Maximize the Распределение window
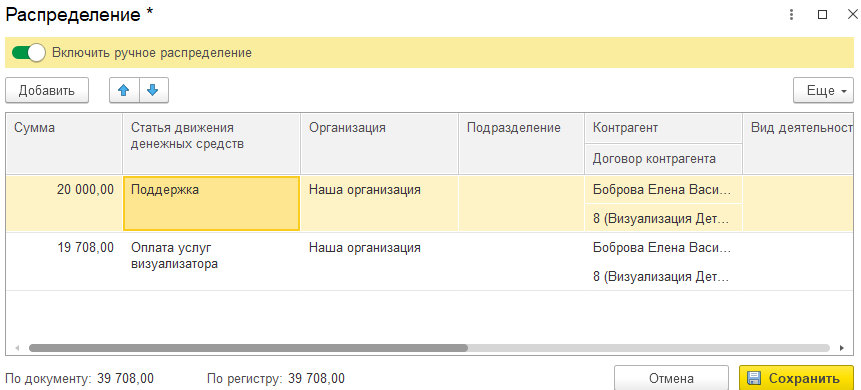The width and height of the screenshot is (861, 390). pyautogui.click(x=823, y=15)
